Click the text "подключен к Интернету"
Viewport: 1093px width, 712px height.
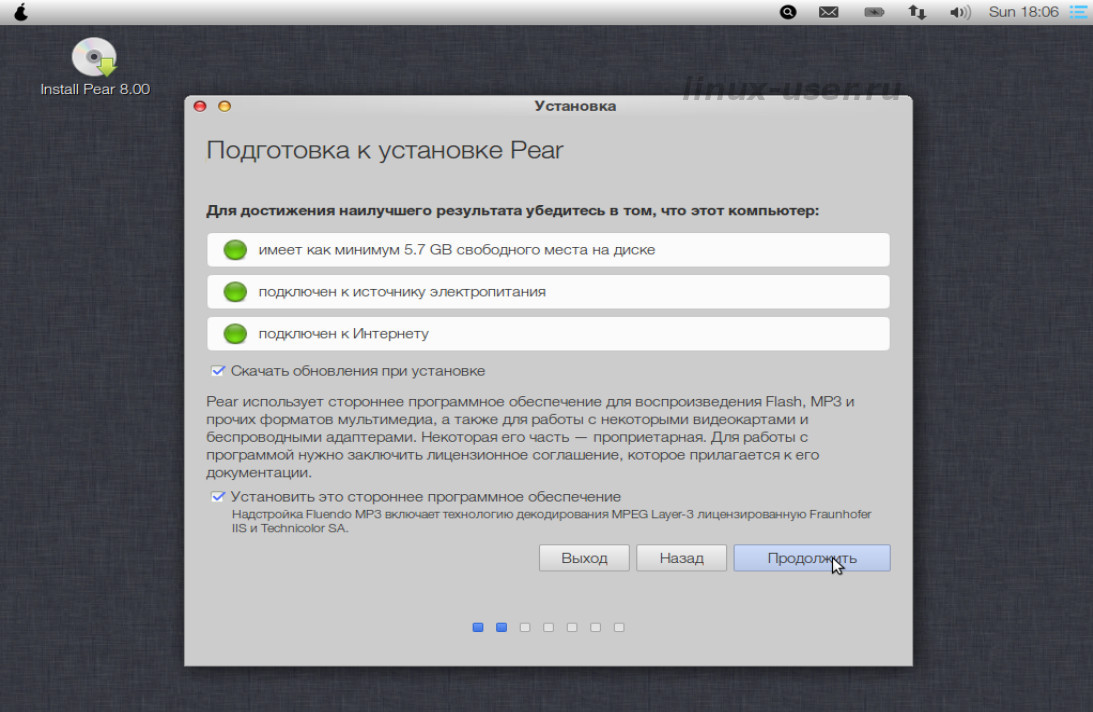coord(344,333)
